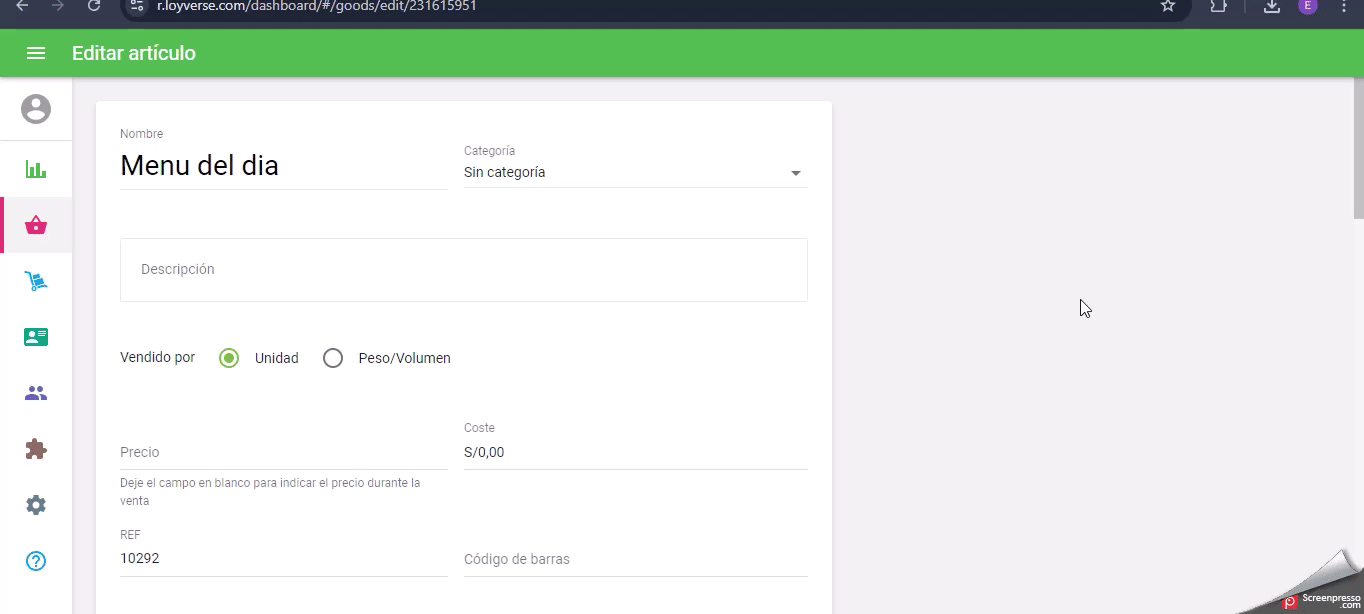Open the user account profile icon

[x=36, y=109]
